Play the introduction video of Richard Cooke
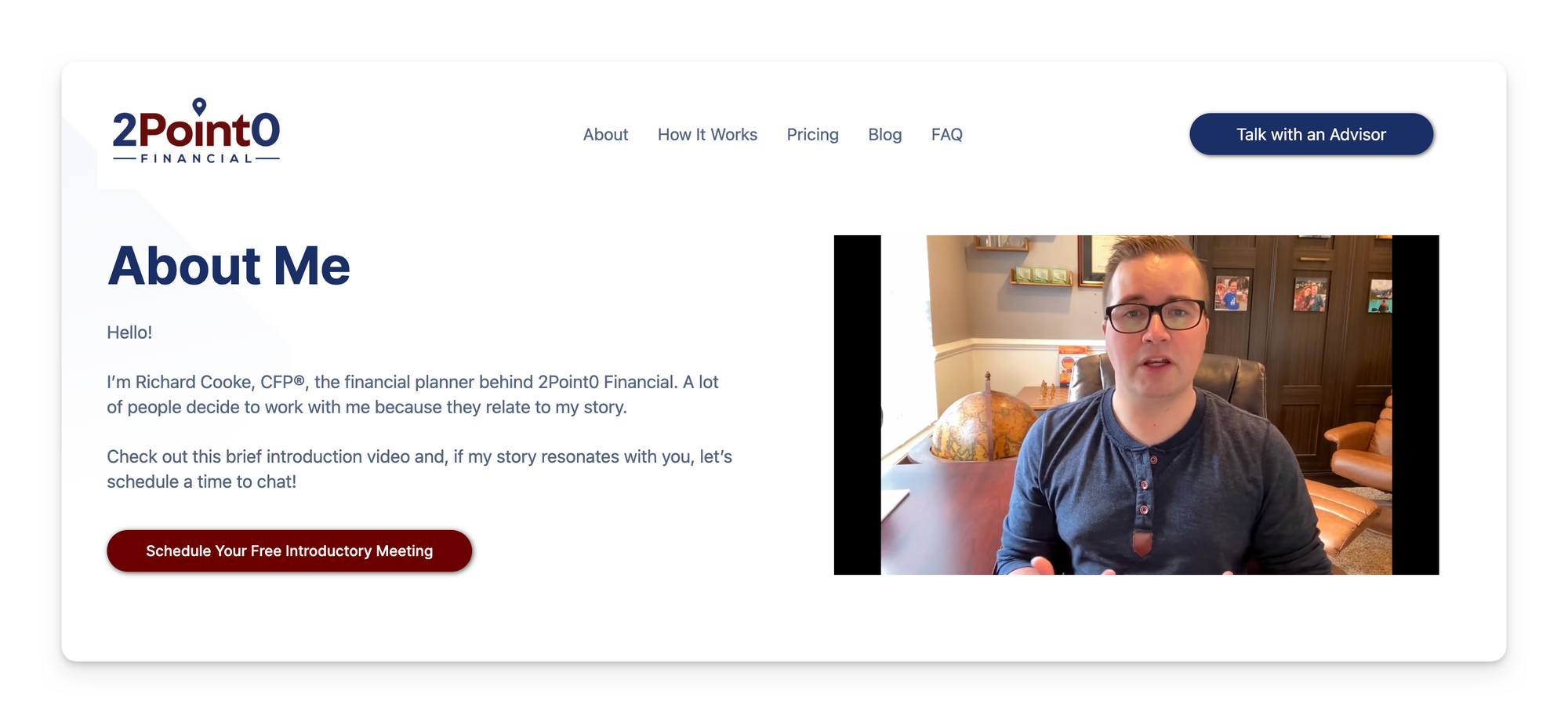Screen dimensions: 1568x723 [x=1136, y=405]
